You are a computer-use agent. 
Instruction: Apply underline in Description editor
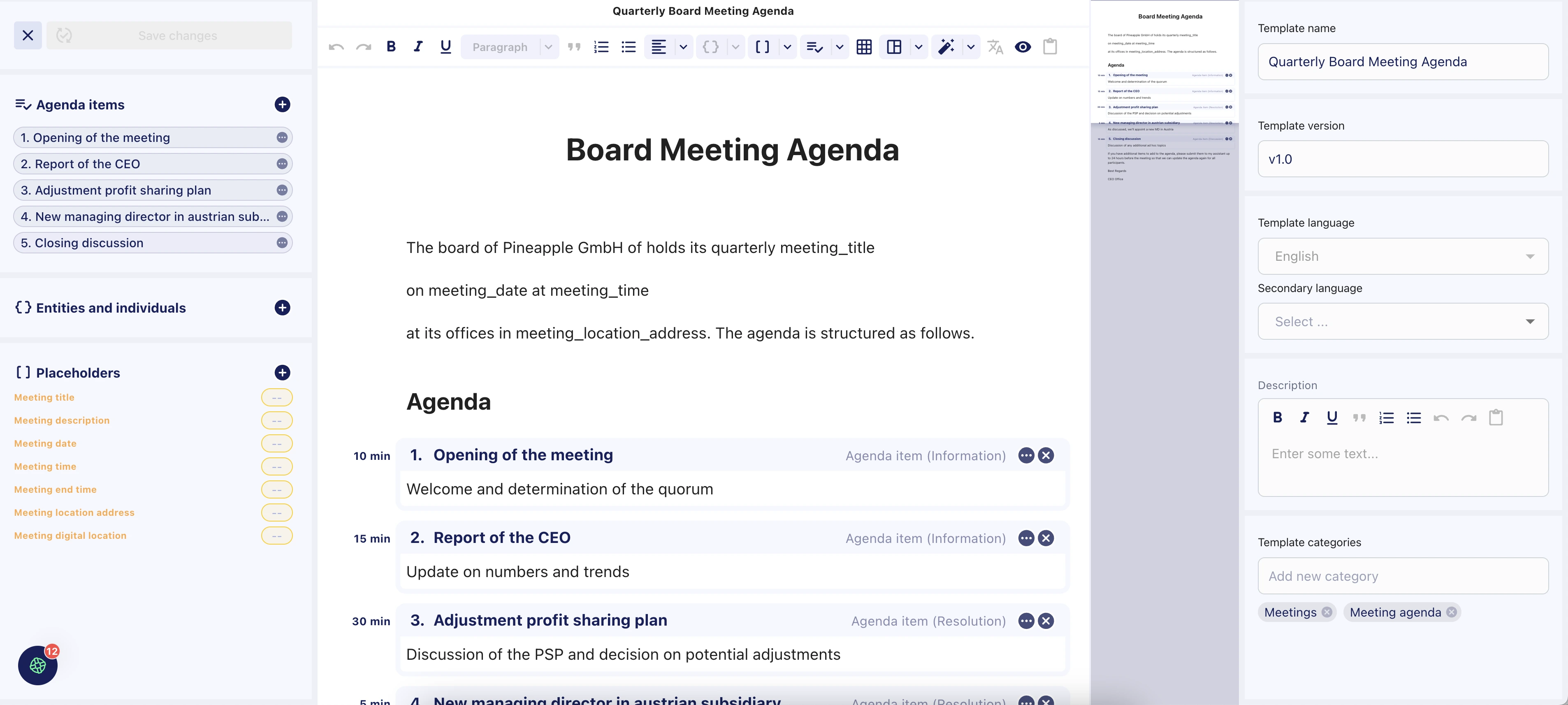[1332, 417]
